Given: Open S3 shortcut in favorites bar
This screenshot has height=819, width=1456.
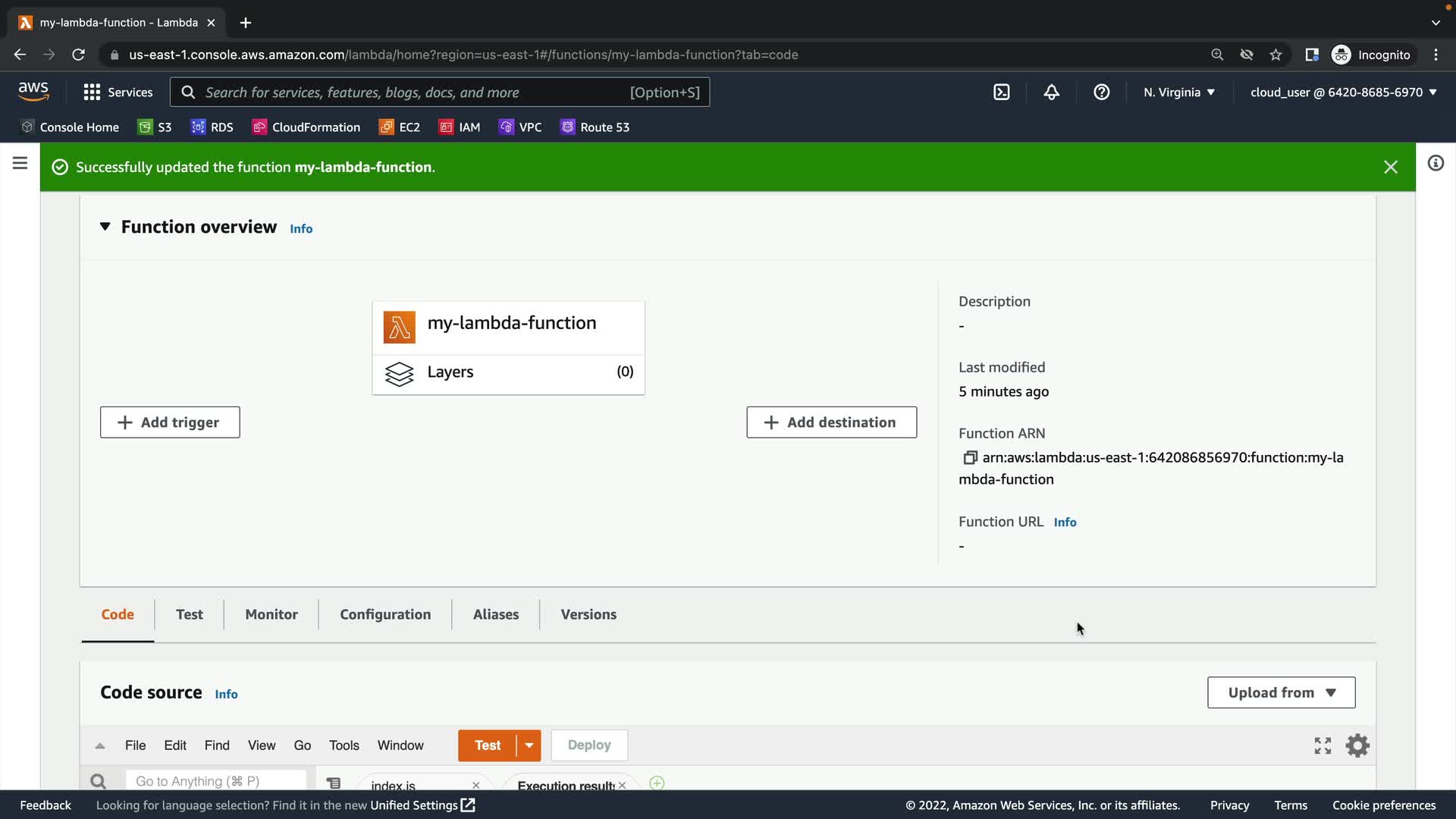Looking at the screenshot, I should 155,127.
